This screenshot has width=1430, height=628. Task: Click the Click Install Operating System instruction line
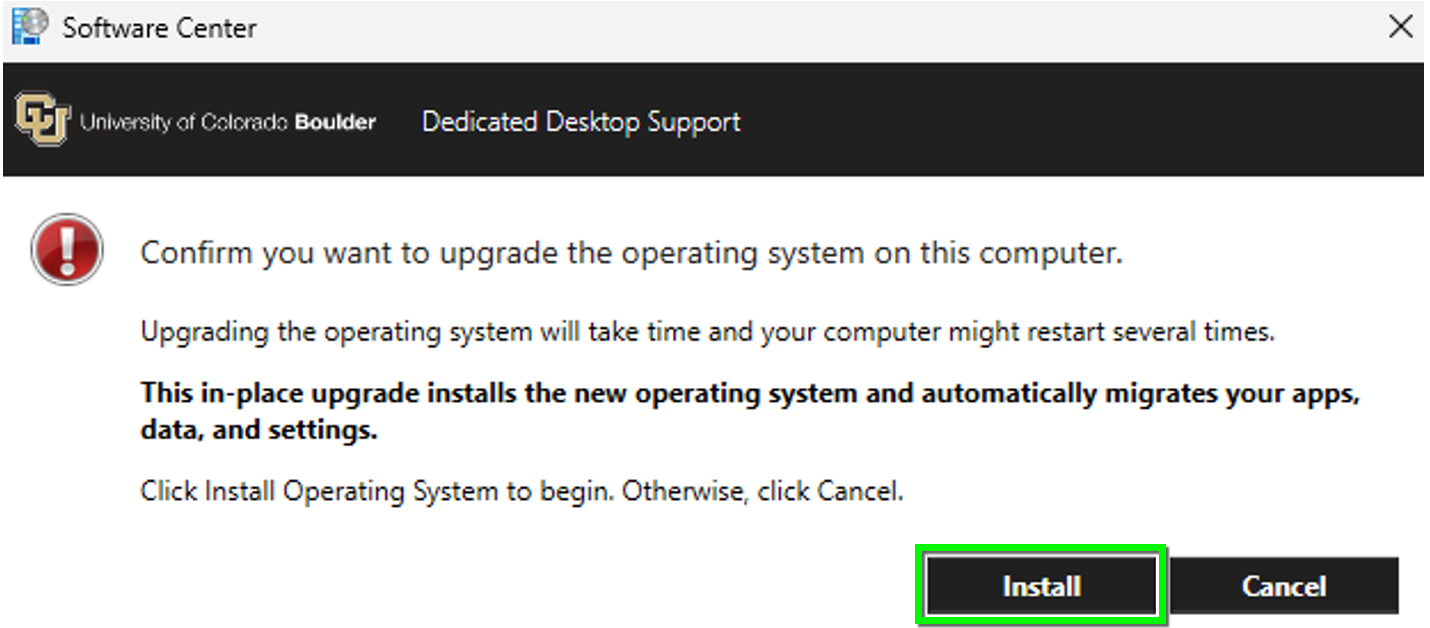point(522,491)
